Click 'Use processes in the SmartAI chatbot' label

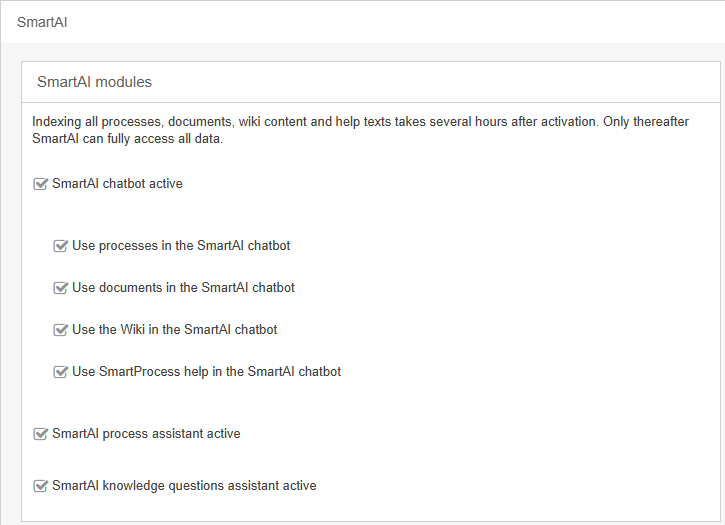181,246
